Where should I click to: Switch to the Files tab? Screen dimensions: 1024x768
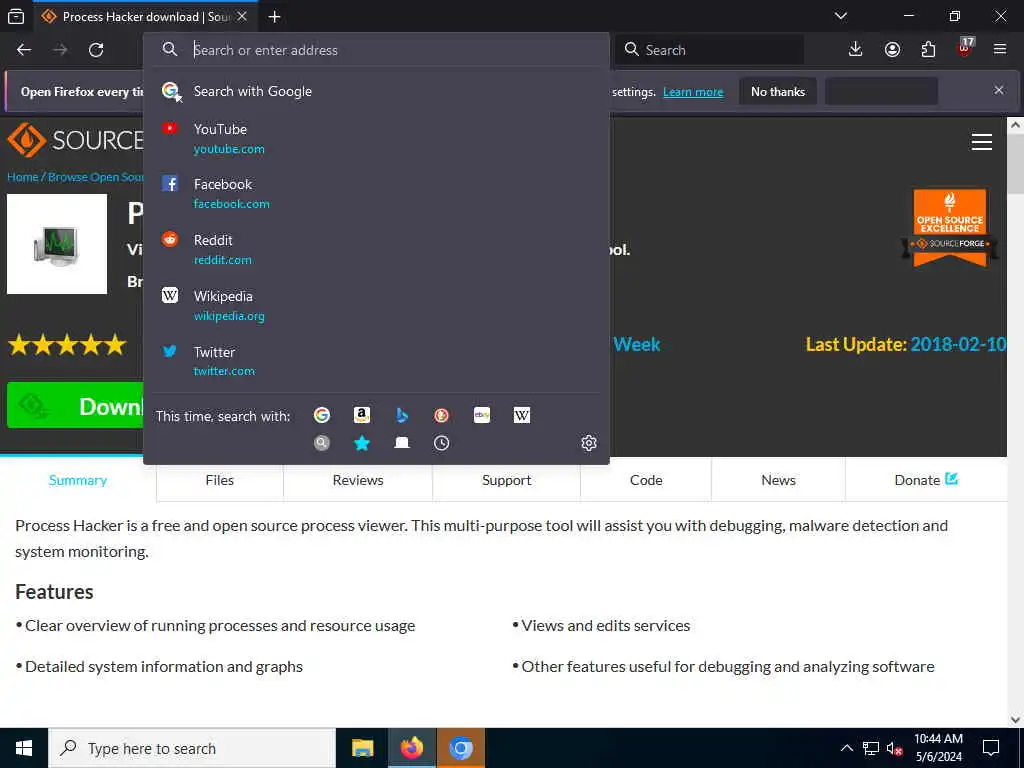point(219,480)
